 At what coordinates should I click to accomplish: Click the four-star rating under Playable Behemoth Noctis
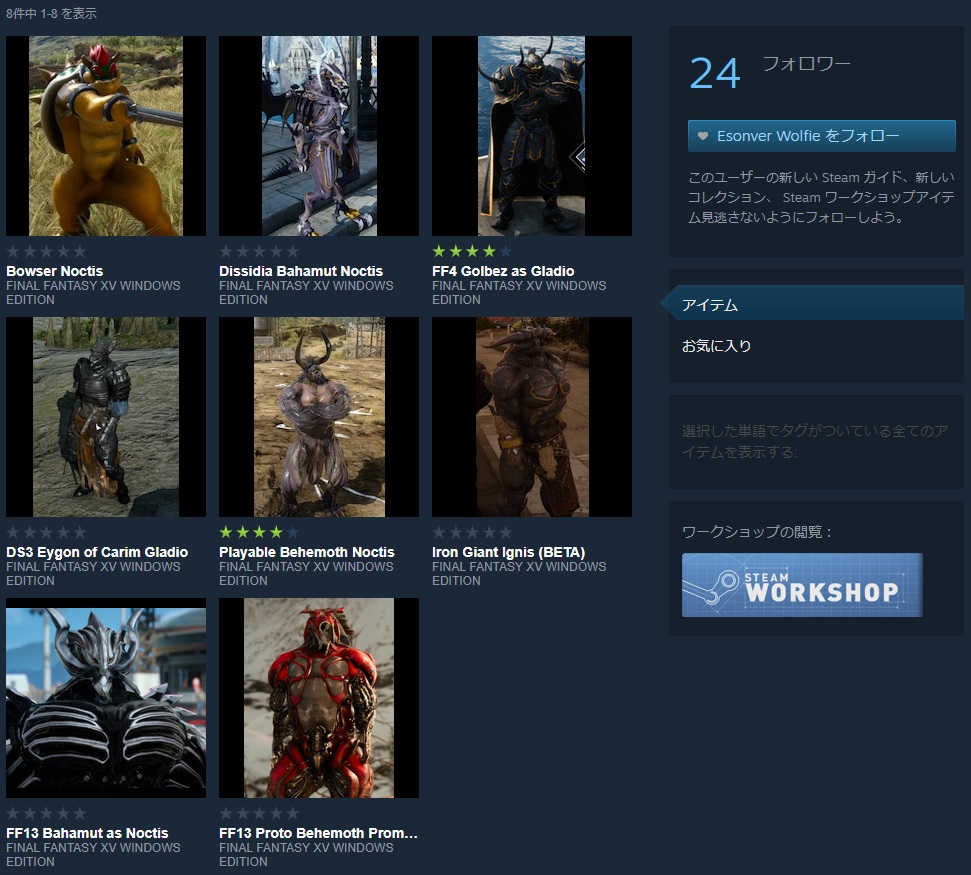259,533
